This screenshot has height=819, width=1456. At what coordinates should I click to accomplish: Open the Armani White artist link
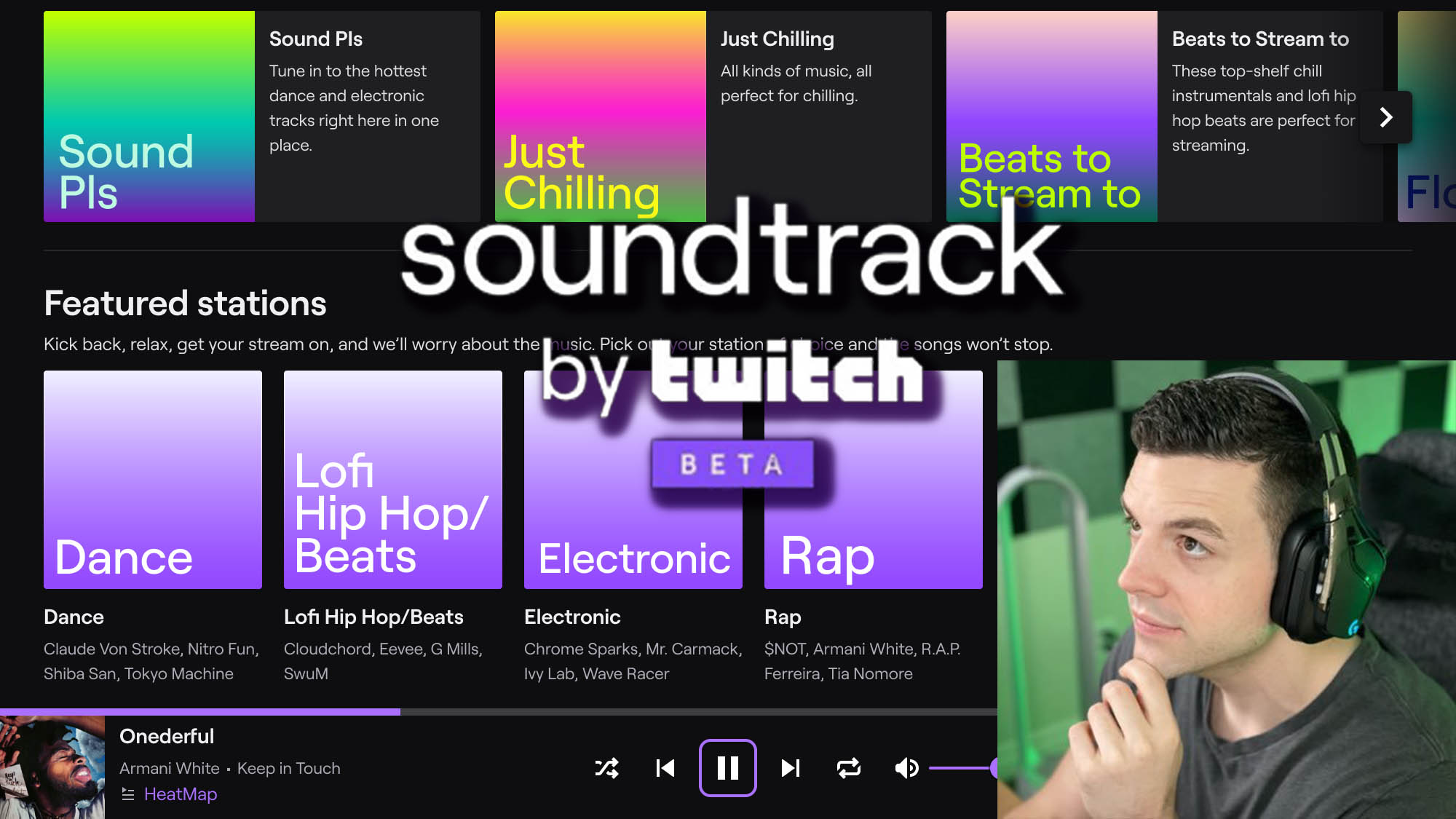pos(170,768)
